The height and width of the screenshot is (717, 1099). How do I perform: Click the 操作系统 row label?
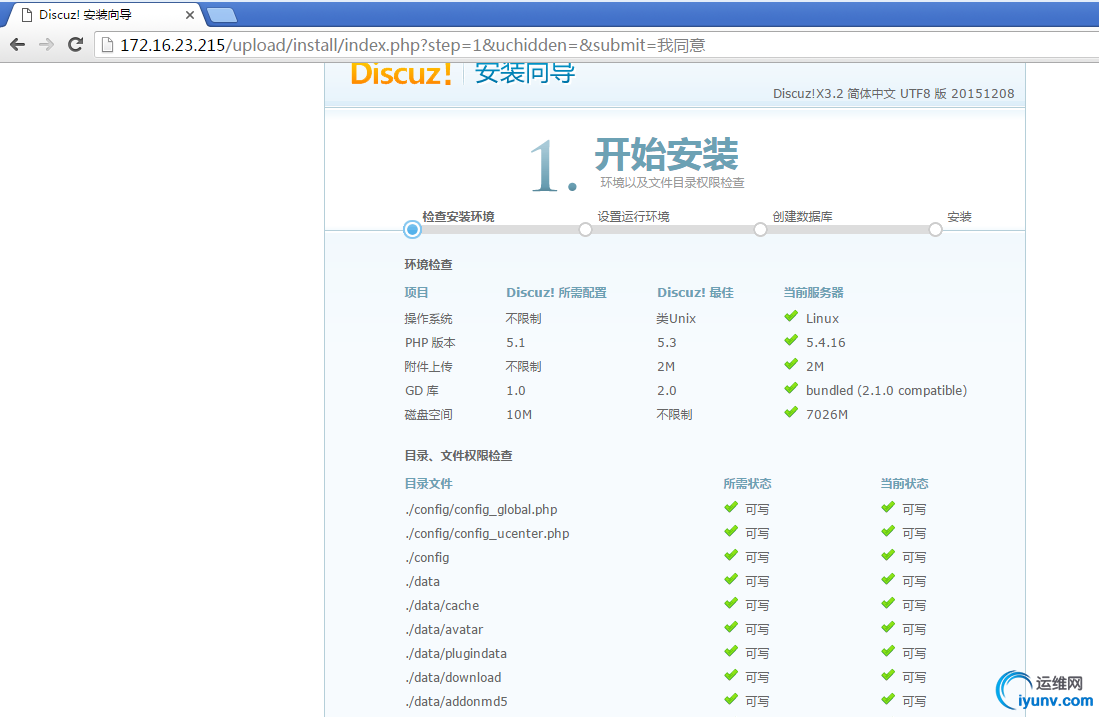point(428,319)
